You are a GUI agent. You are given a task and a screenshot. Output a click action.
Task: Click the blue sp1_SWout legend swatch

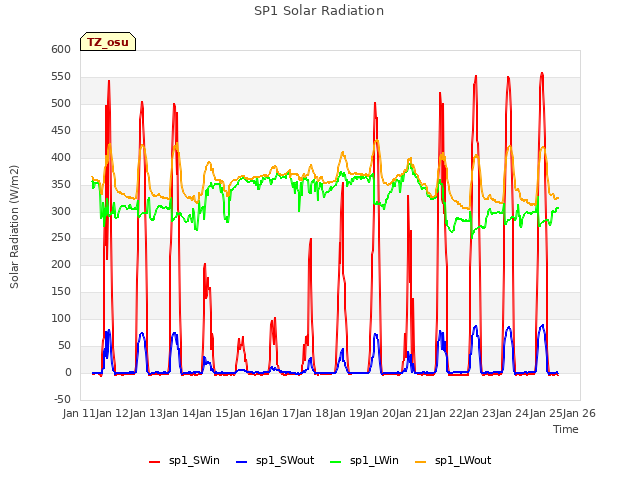[x=242, y=462]
